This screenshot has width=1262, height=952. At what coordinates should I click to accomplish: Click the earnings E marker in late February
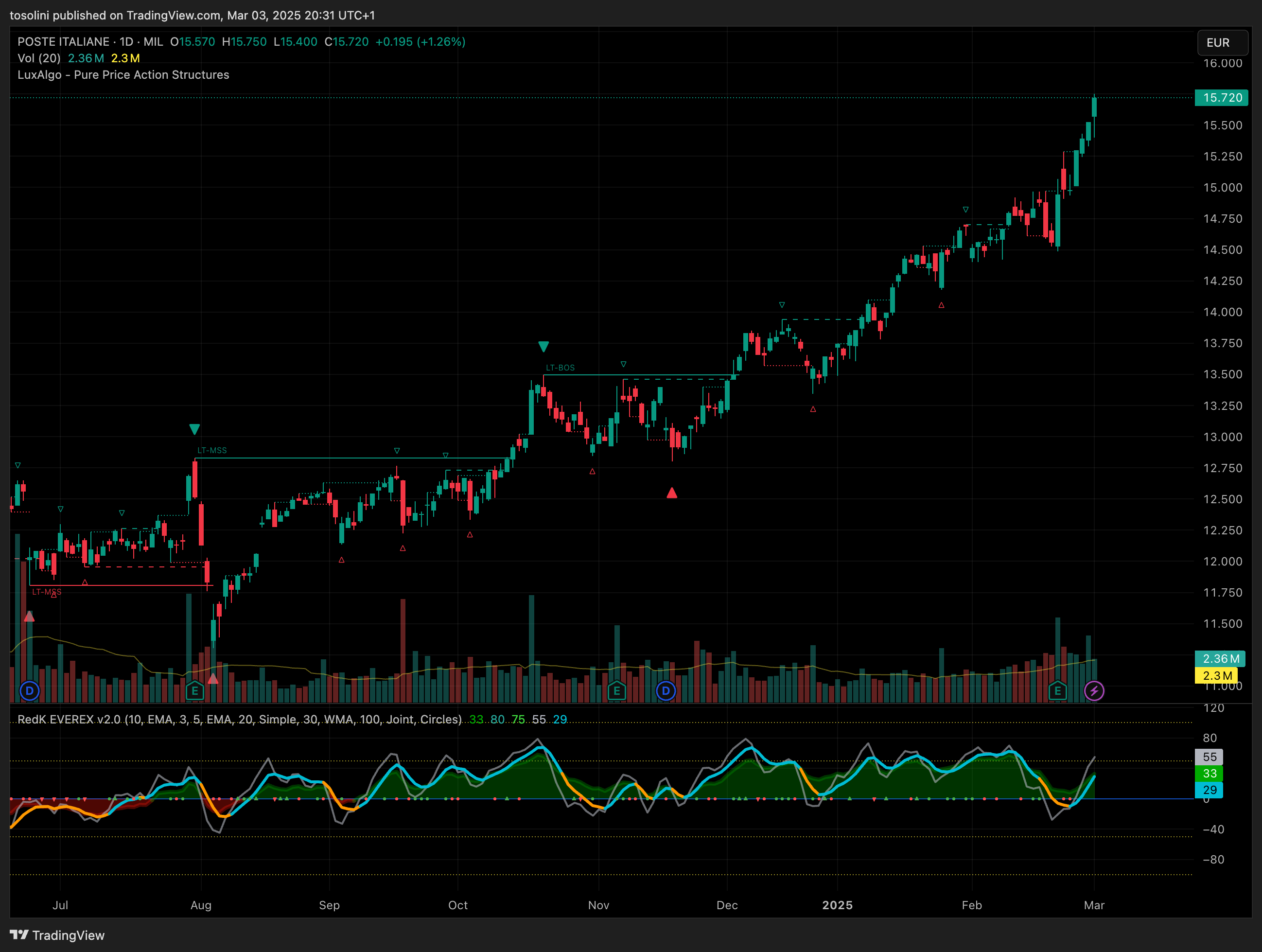1057,691
